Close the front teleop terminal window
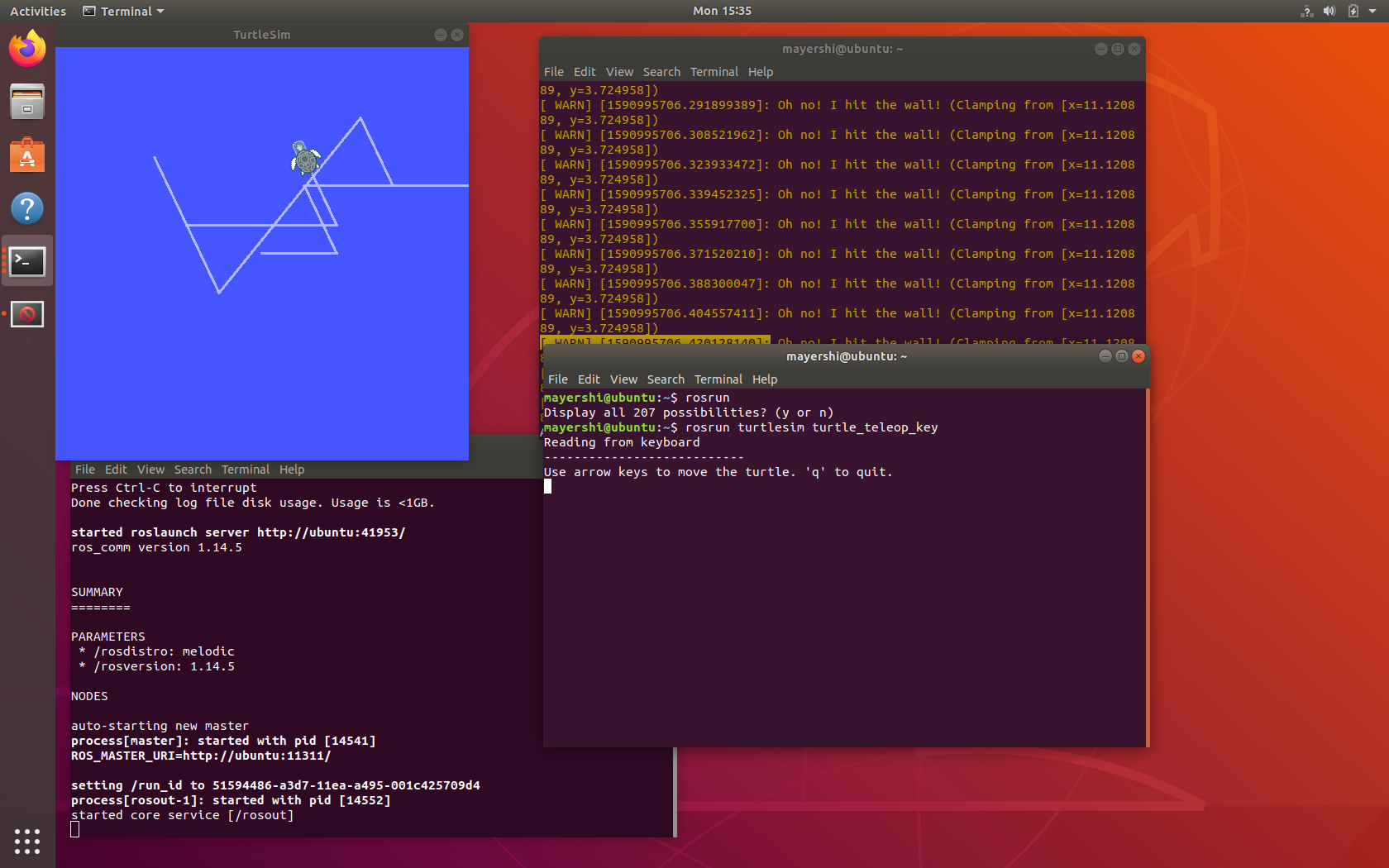 pyautogui.click(x=1138, y=355)
